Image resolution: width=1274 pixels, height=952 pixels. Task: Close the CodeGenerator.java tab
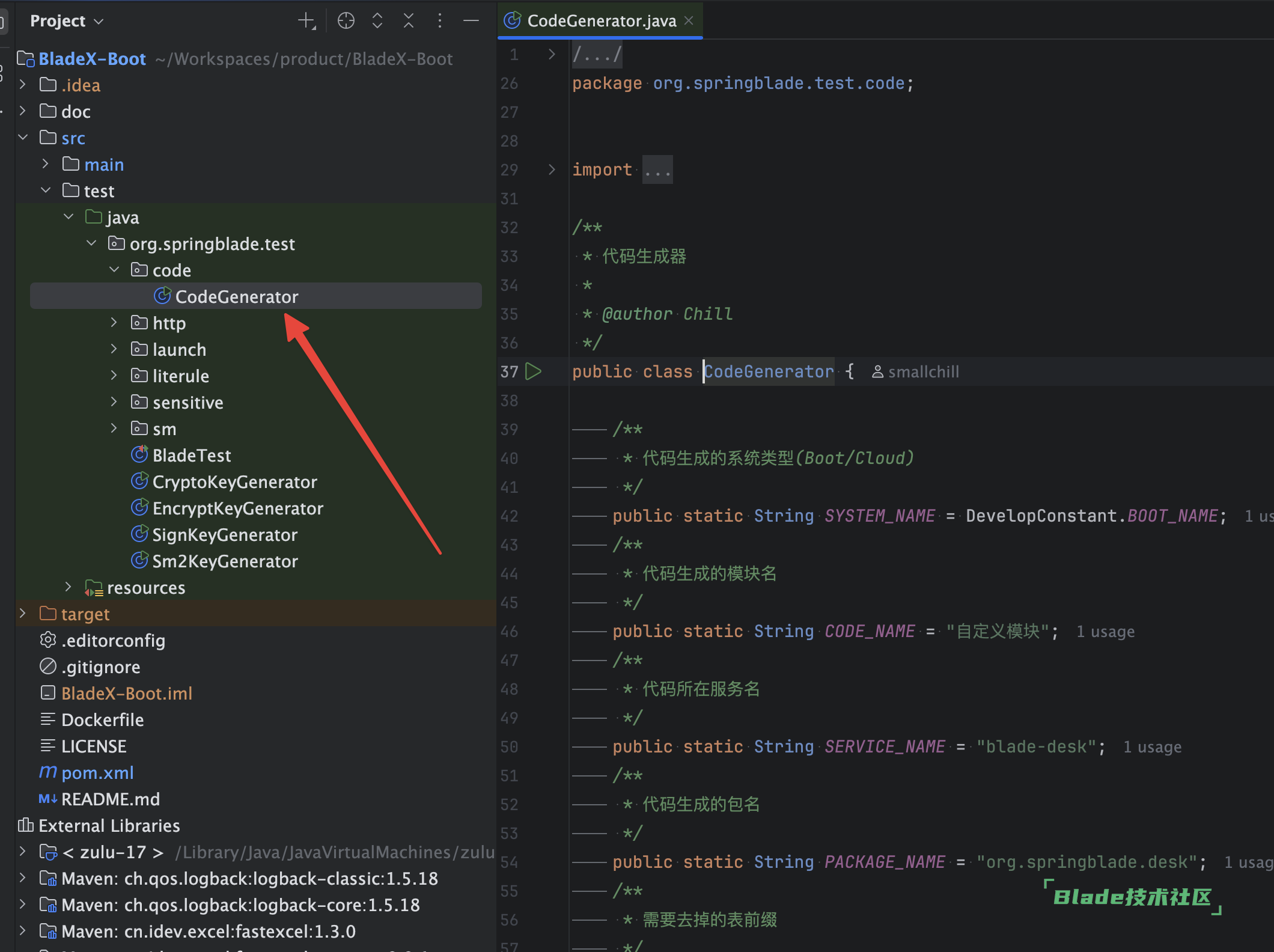tap(689, 20)
